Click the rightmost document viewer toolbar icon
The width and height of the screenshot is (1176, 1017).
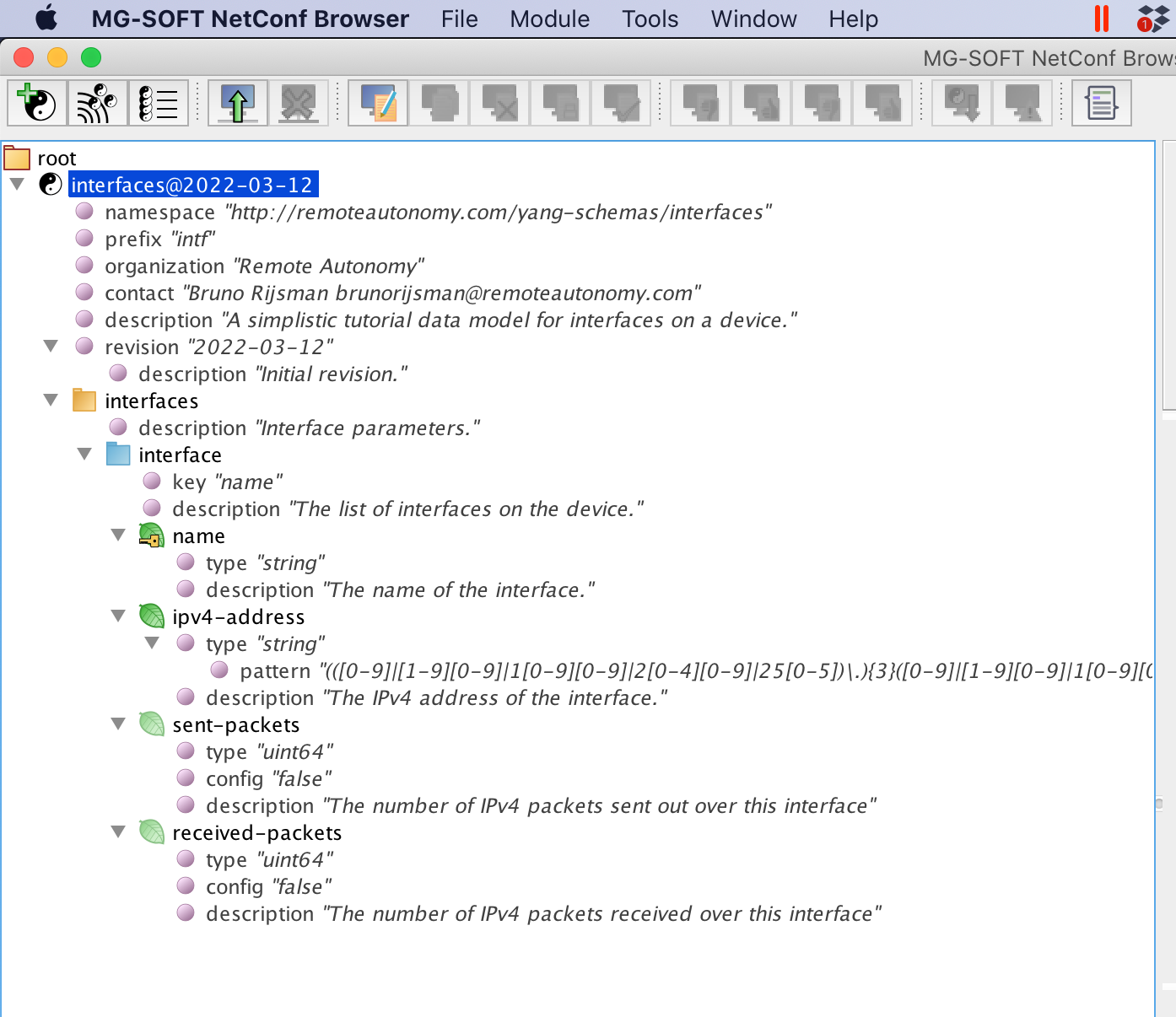click(x=1101, y=102)
